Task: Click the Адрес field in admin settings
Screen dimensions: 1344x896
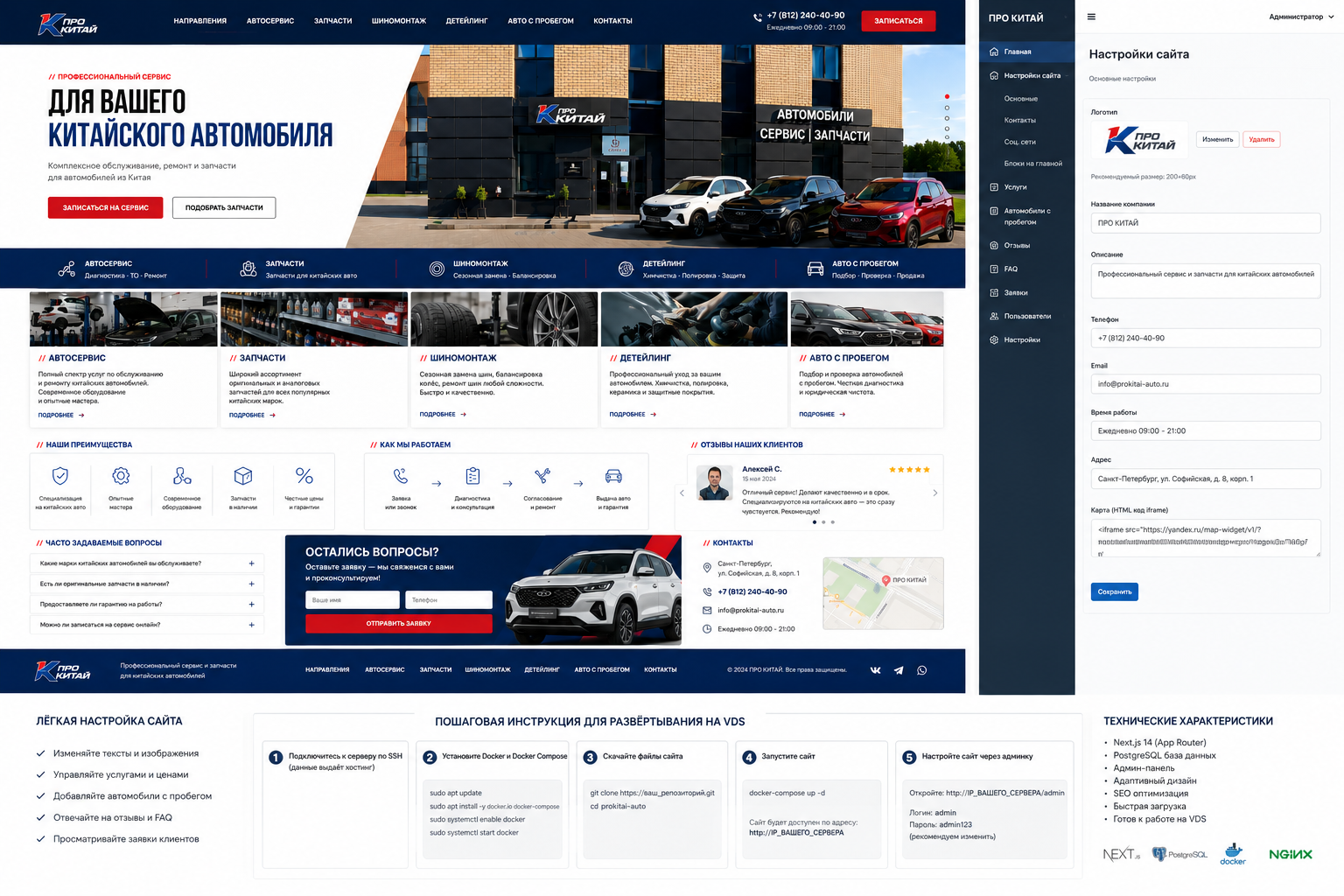Action: coord(1206,479)
